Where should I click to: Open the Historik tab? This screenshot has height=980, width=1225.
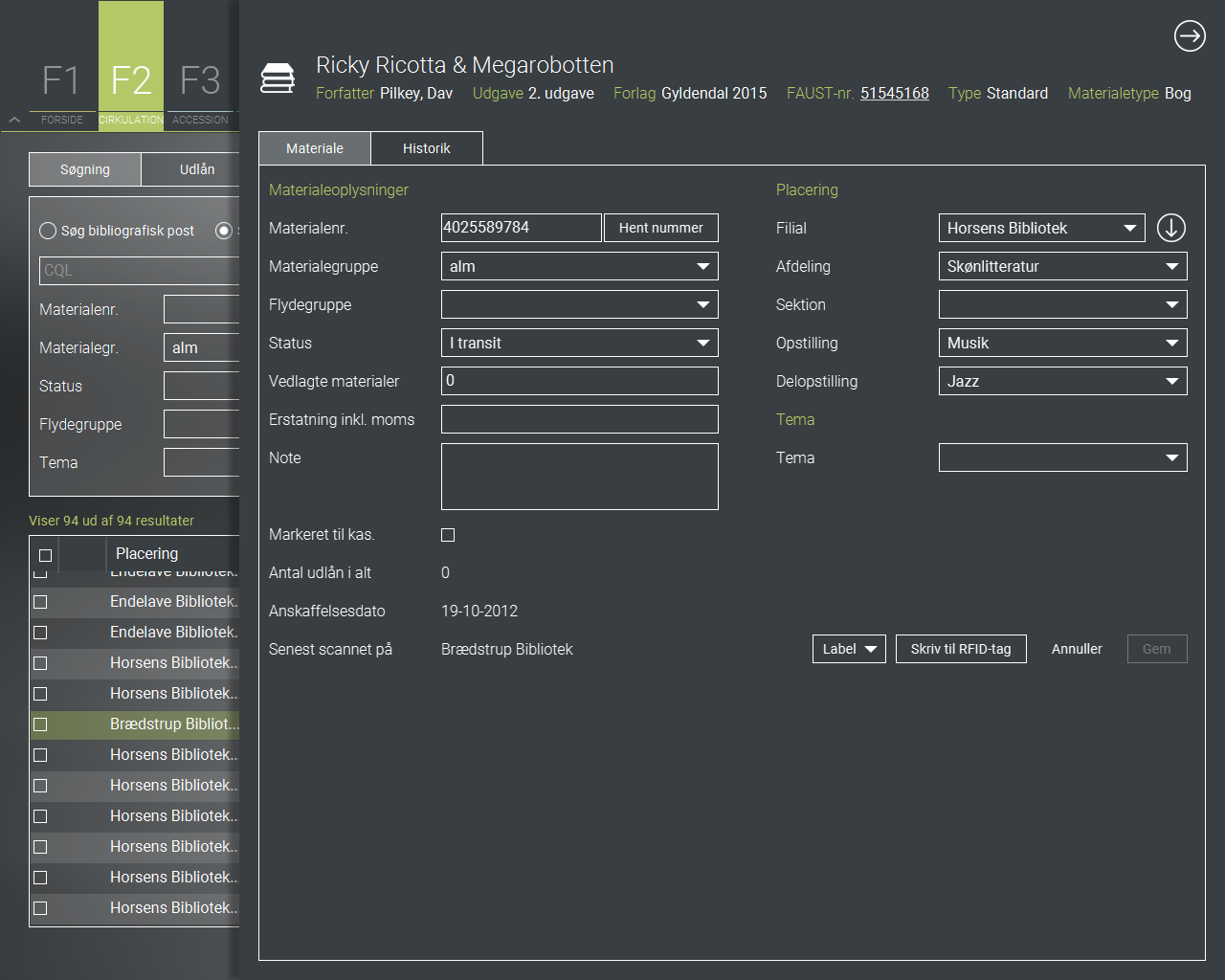pyautogui.click(x=427, y=148)
